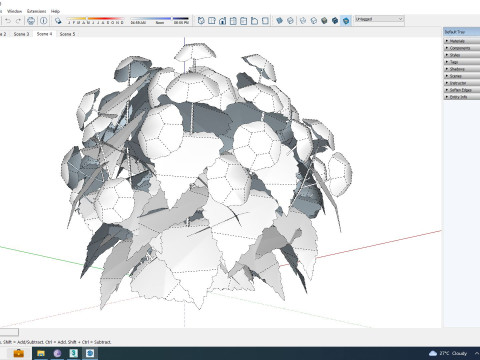Expand the Instructor panel
The image size is (480, 360).
pyautogui.click(x=462, y=83)
